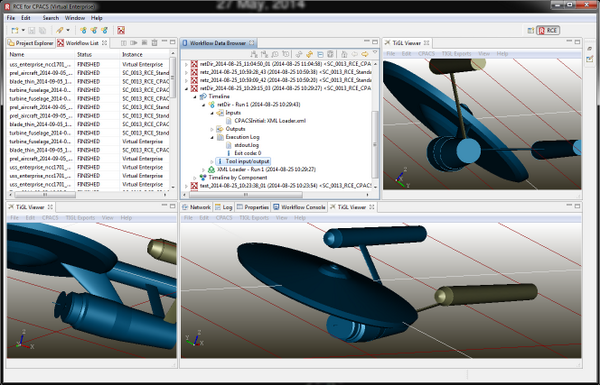This screenshot has height=385, width=600.
Task: Open TiGL Exports menu in top-right TiGL Viewer
Action: (x=456, y=54)
